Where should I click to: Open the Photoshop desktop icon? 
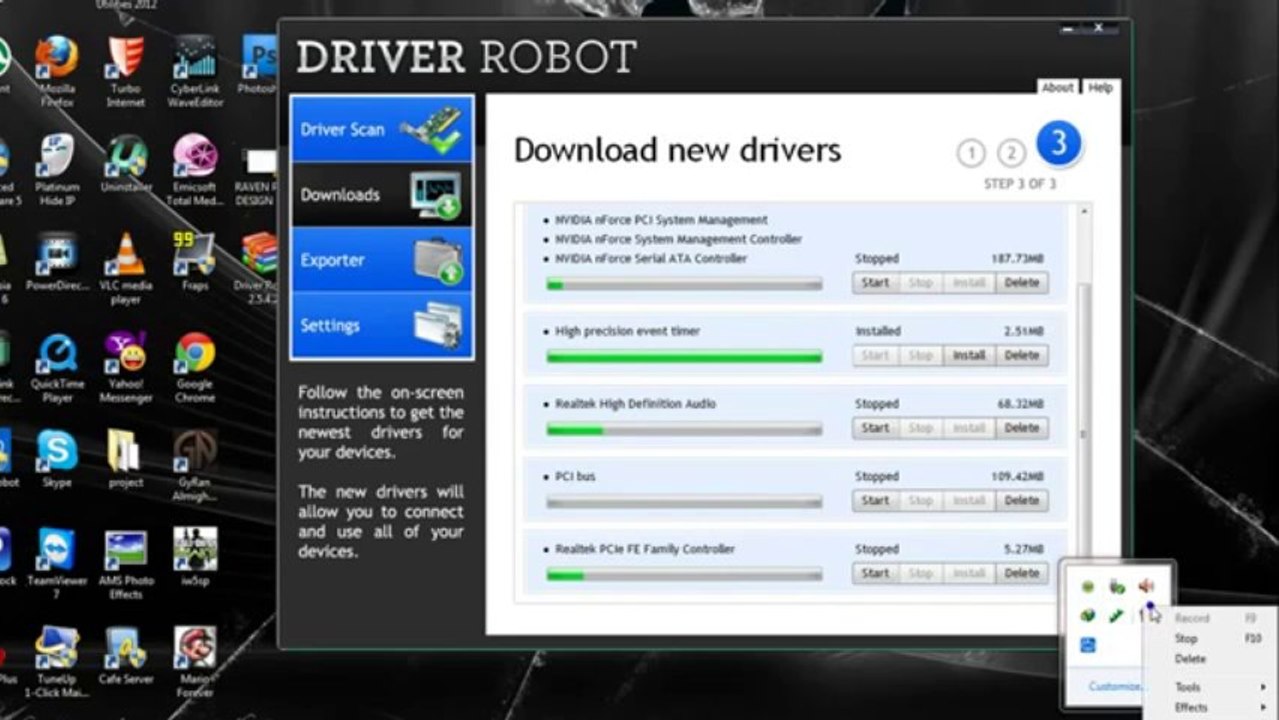[259, 63]
